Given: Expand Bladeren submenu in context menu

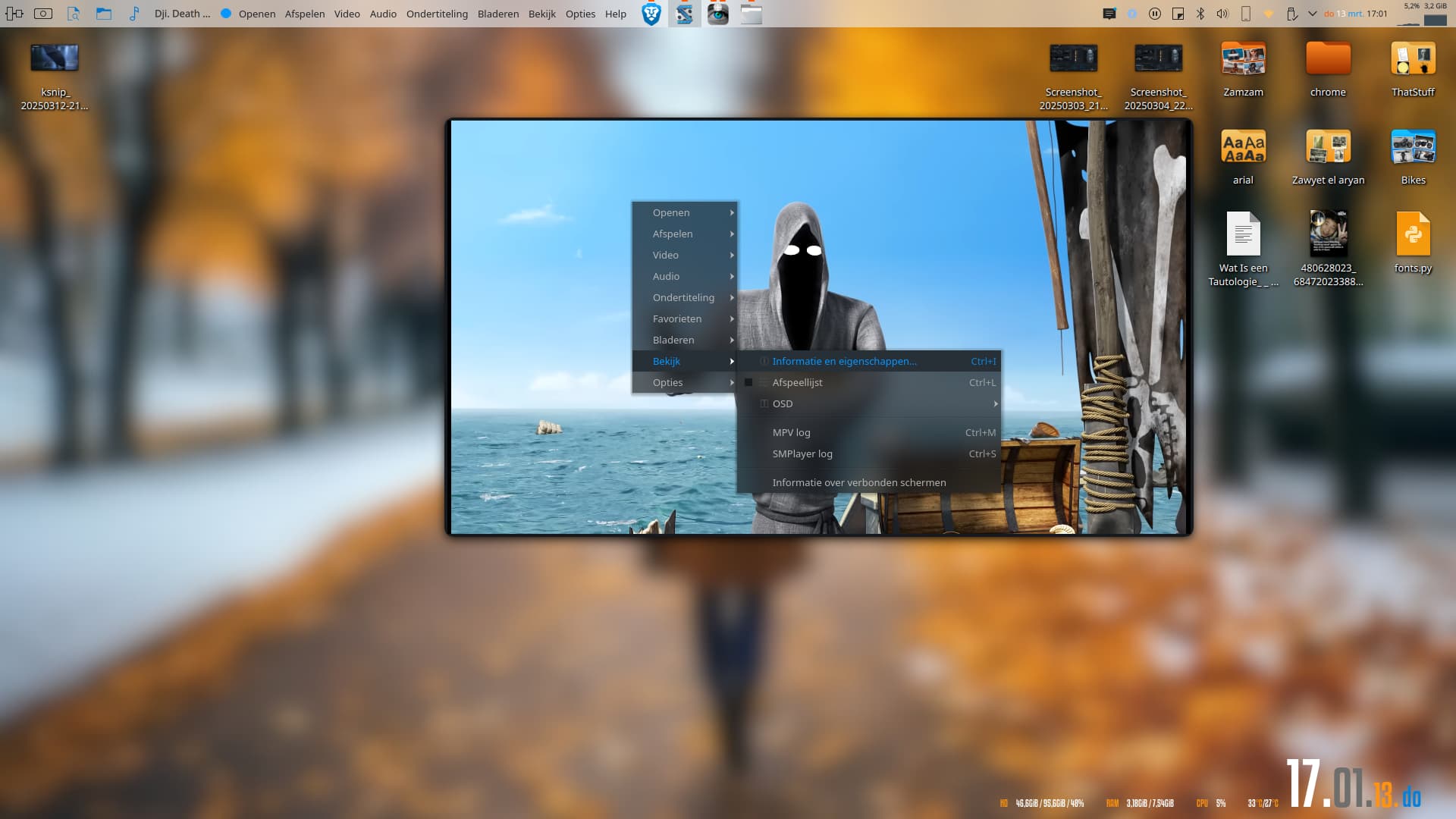Looking at the screenshot, I should [685, 340].
